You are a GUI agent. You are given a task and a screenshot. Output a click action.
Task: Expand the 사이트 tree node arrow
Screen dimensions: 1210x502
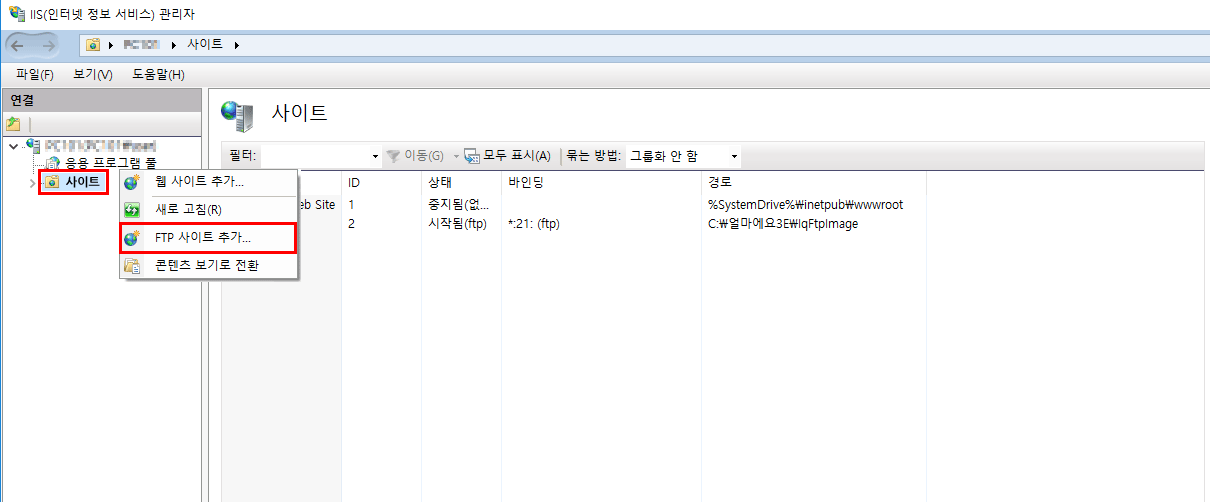click(32, 182)
